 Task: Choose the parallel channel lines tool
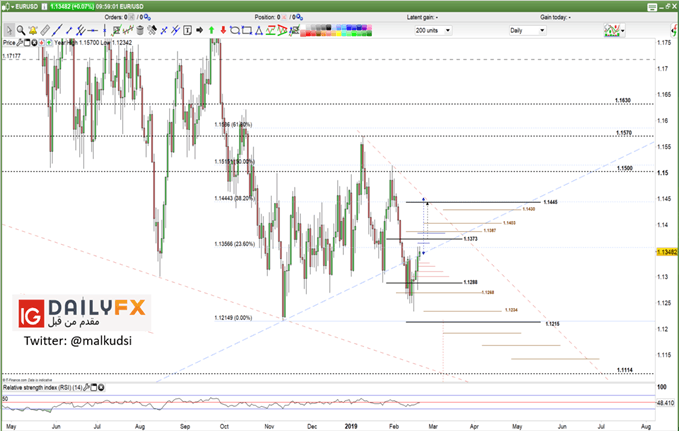click(81, 30)
